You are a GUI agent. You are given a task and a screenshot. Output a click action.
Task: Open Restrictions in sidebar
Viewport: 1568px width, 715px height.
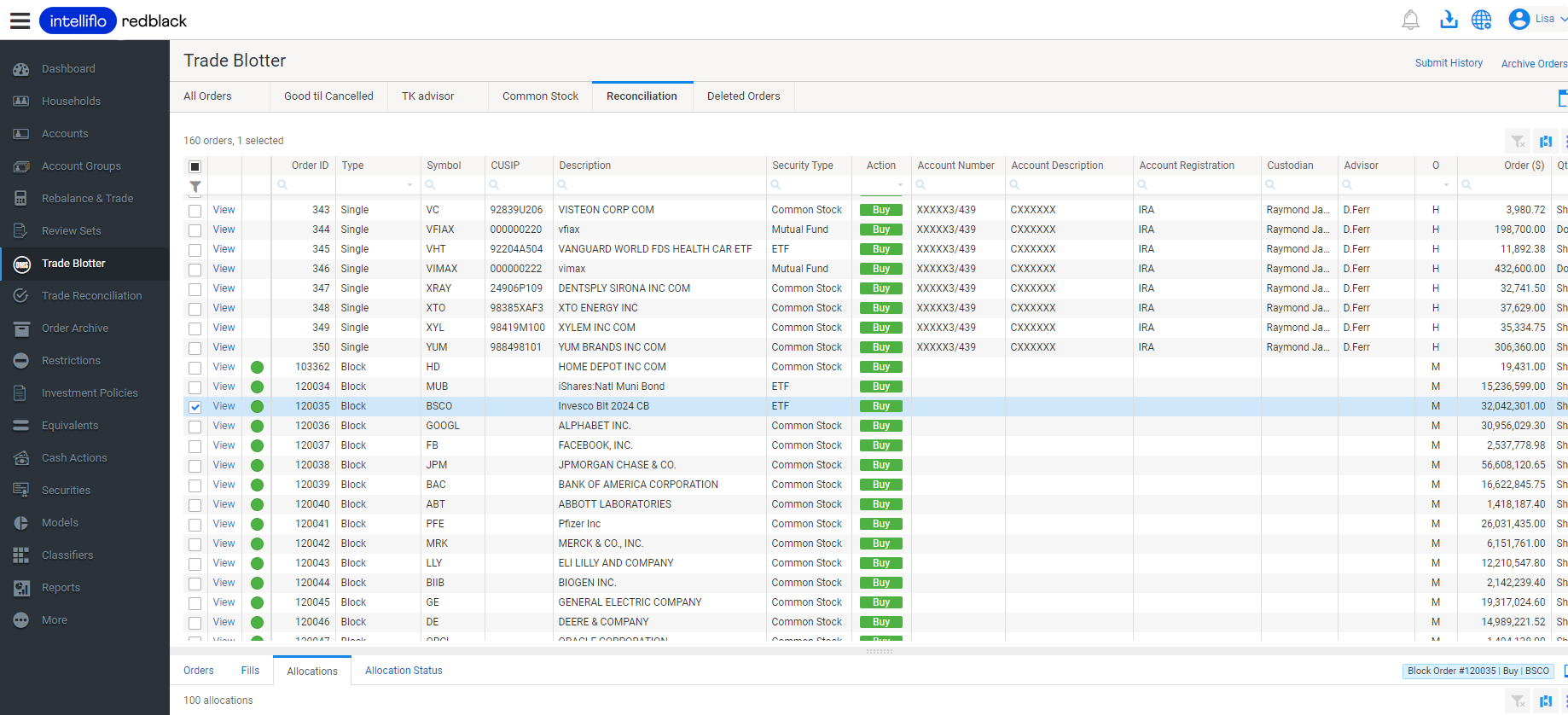click(71, 361)
